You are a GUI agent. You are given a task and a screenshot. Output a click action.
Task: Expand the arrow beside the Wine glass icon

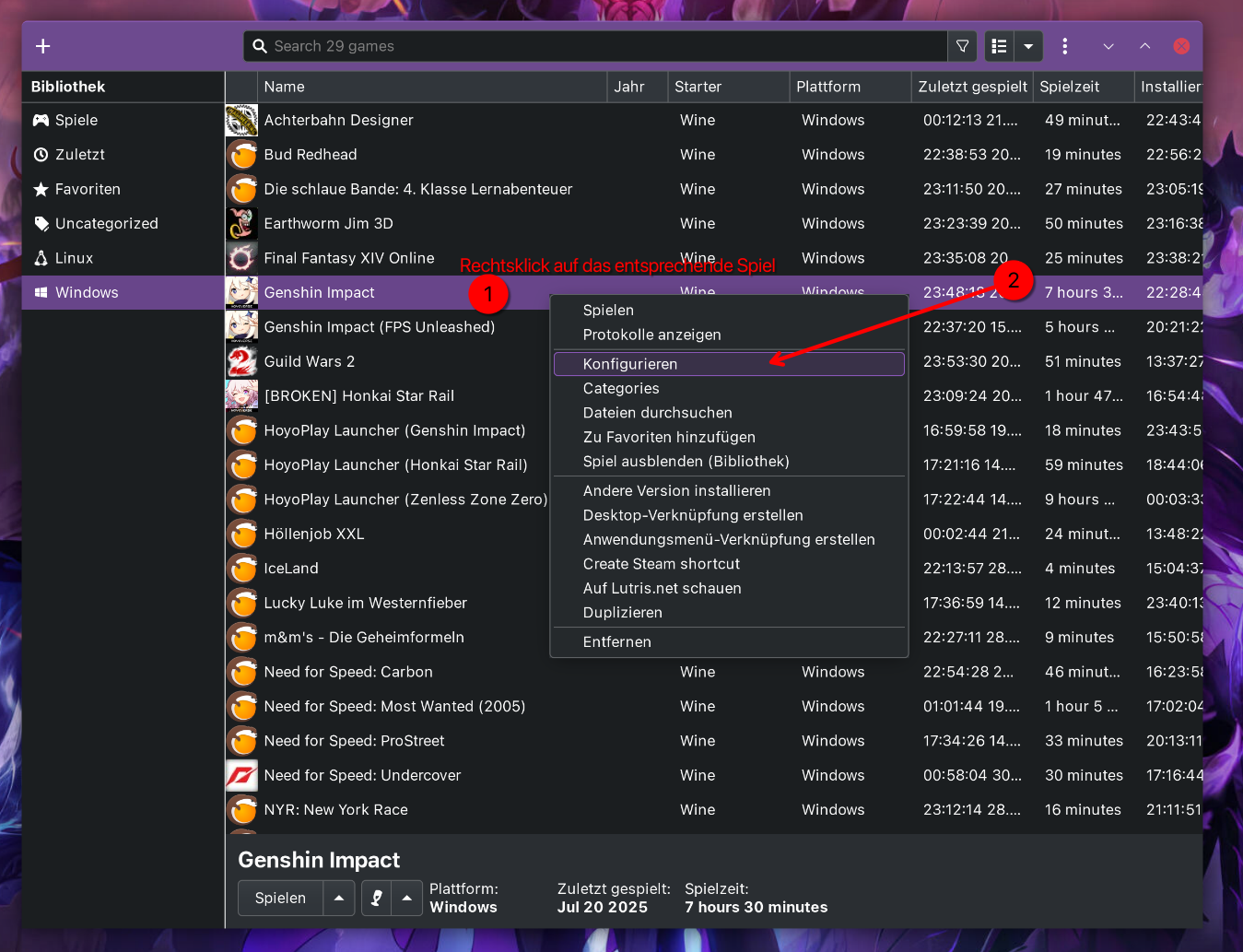click(x=406, y=899)
